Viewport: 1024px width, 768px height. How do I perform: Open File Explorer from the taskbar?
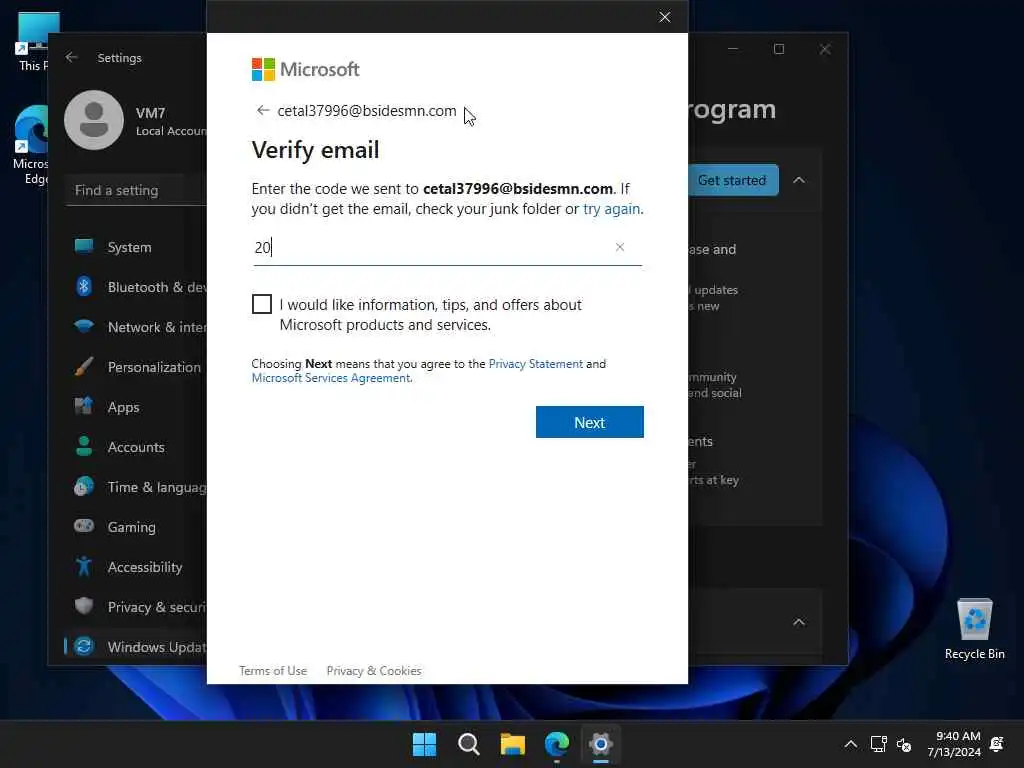513,744
